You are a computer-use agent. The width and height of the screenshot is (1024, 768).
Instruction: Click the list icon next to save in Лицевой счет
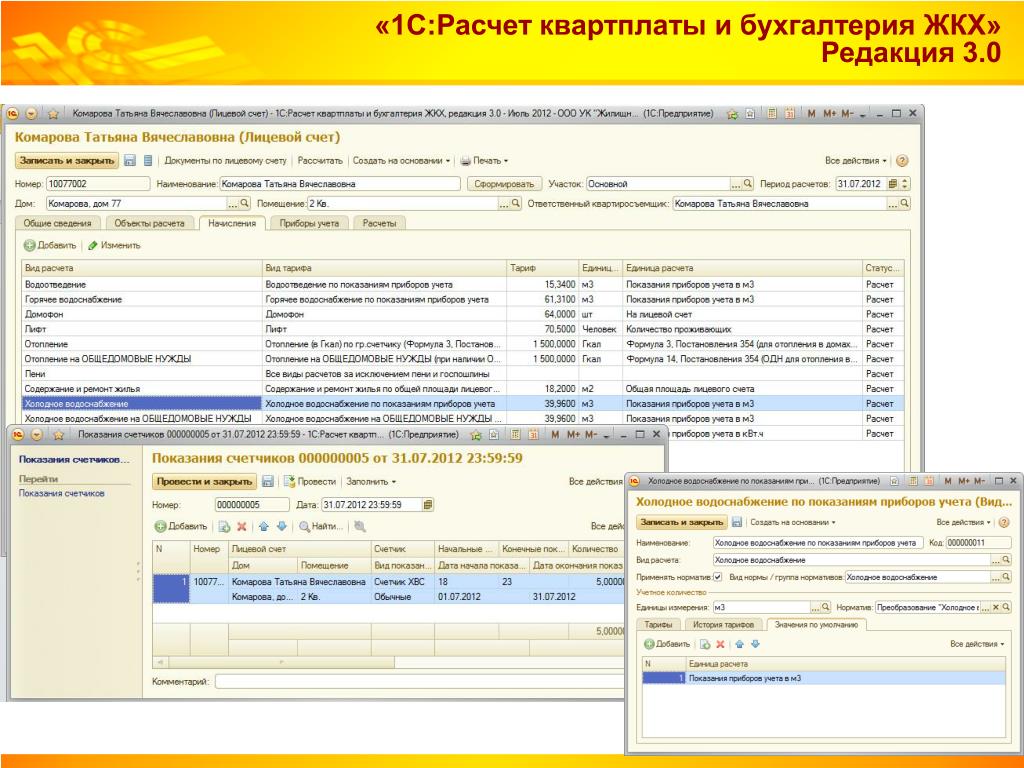[148, 161]
